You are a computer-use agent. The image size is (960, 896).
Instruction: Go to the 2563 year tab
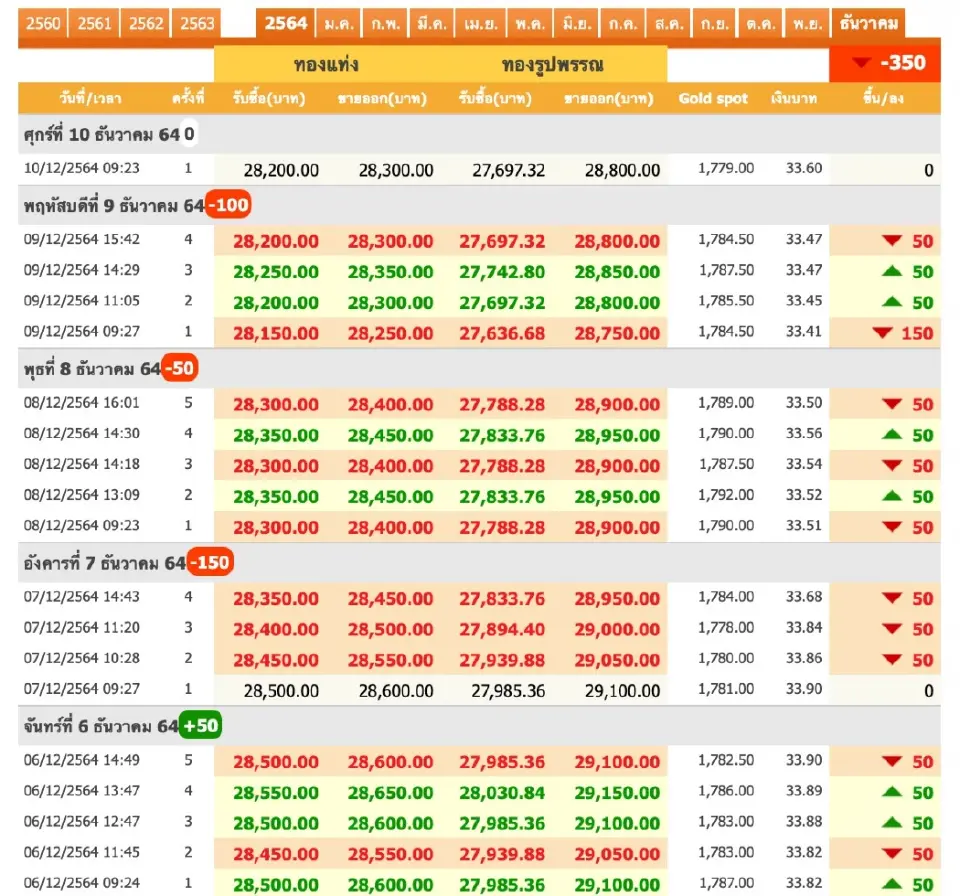pyautogui.click(x=197, y=24)
